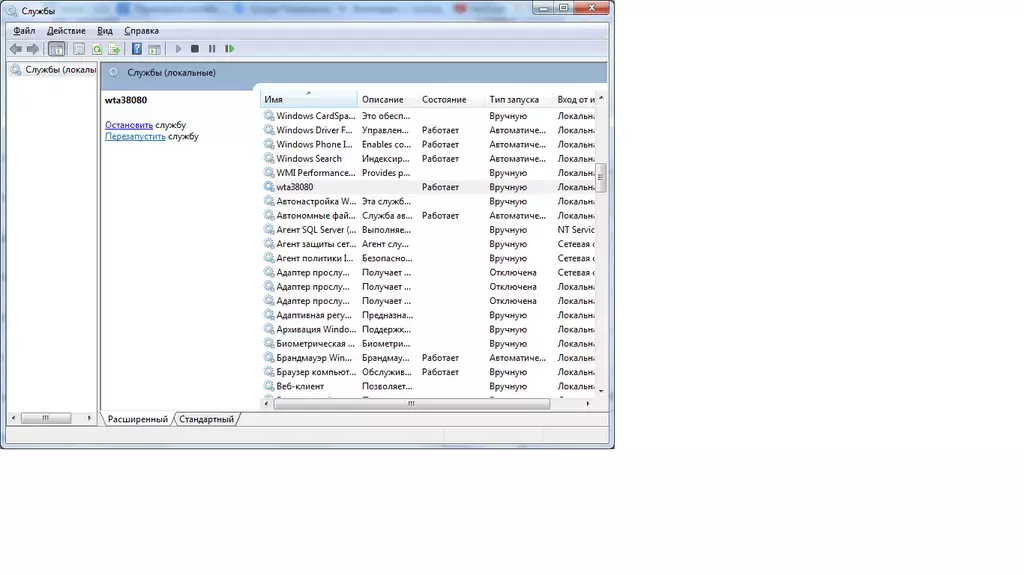Select the Агент SQL Server service row
The height and width of the screenshot is (575, 1024).
pos(428,230)
